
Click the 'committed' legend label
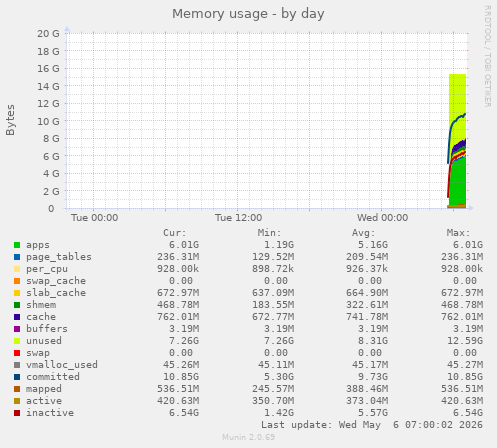pos(53,377)
